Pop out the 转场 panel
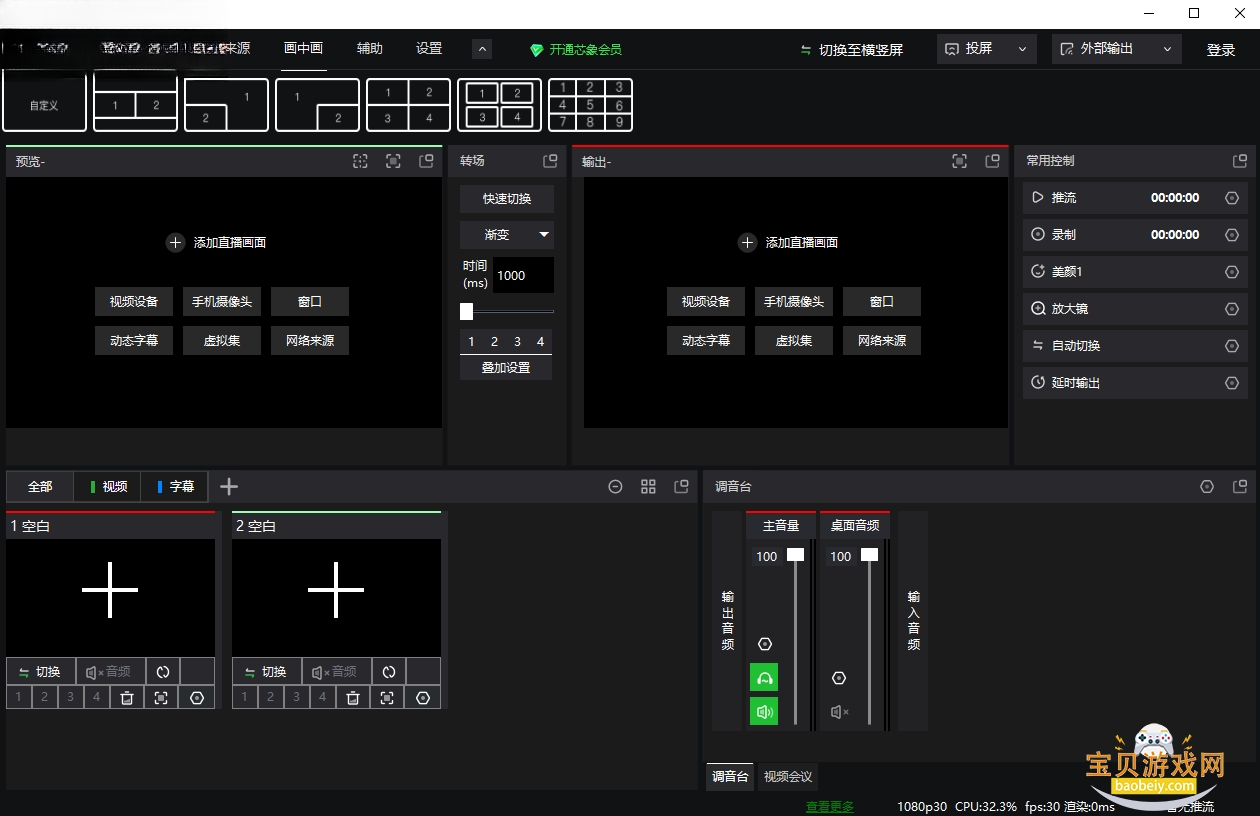Image resolution: width=1260 pixels, height=816 pixels. pyautogui.click(x=550, y=161)
